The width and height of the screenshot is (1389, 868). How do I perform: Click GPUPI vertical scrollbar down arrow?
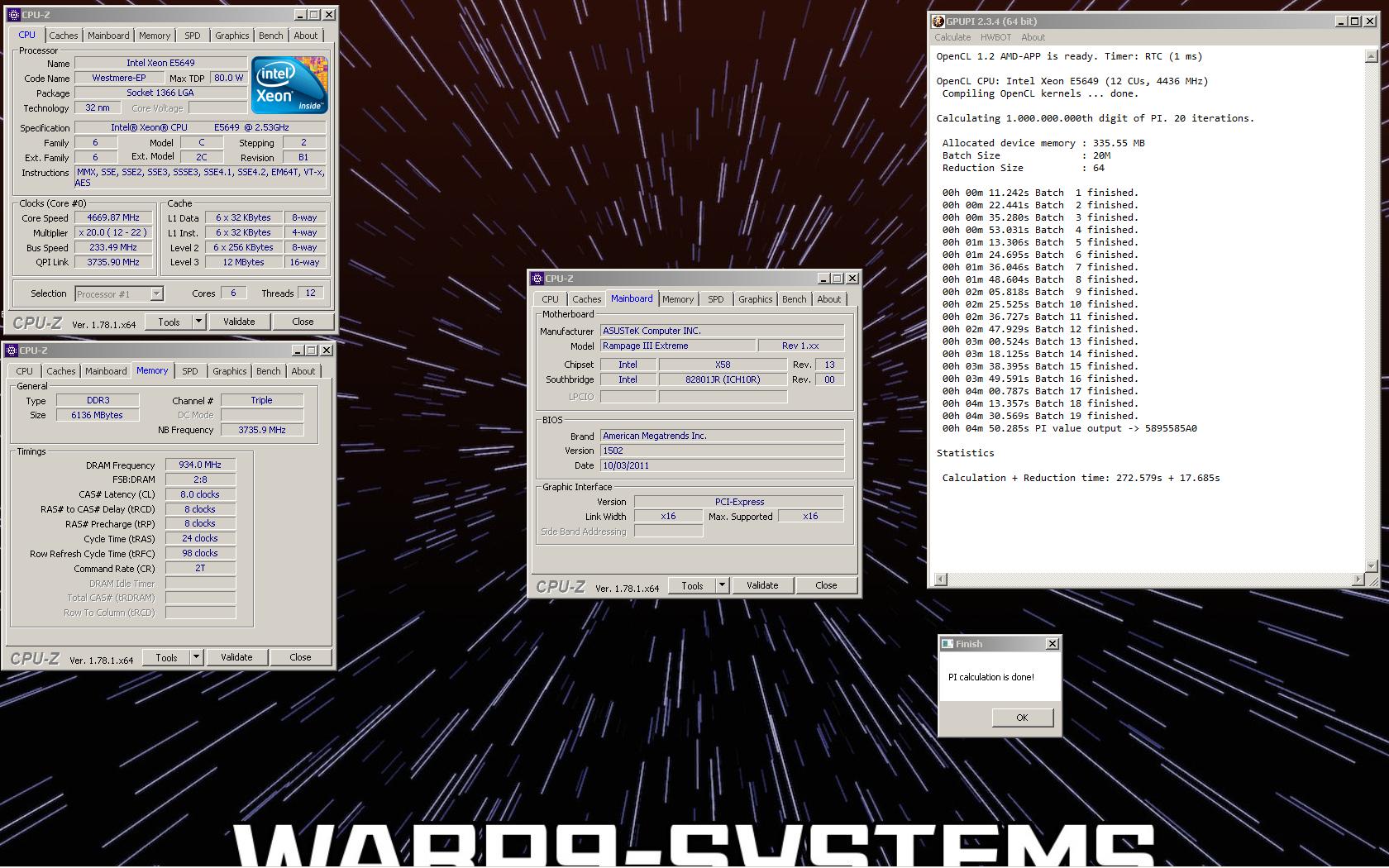1371,565
